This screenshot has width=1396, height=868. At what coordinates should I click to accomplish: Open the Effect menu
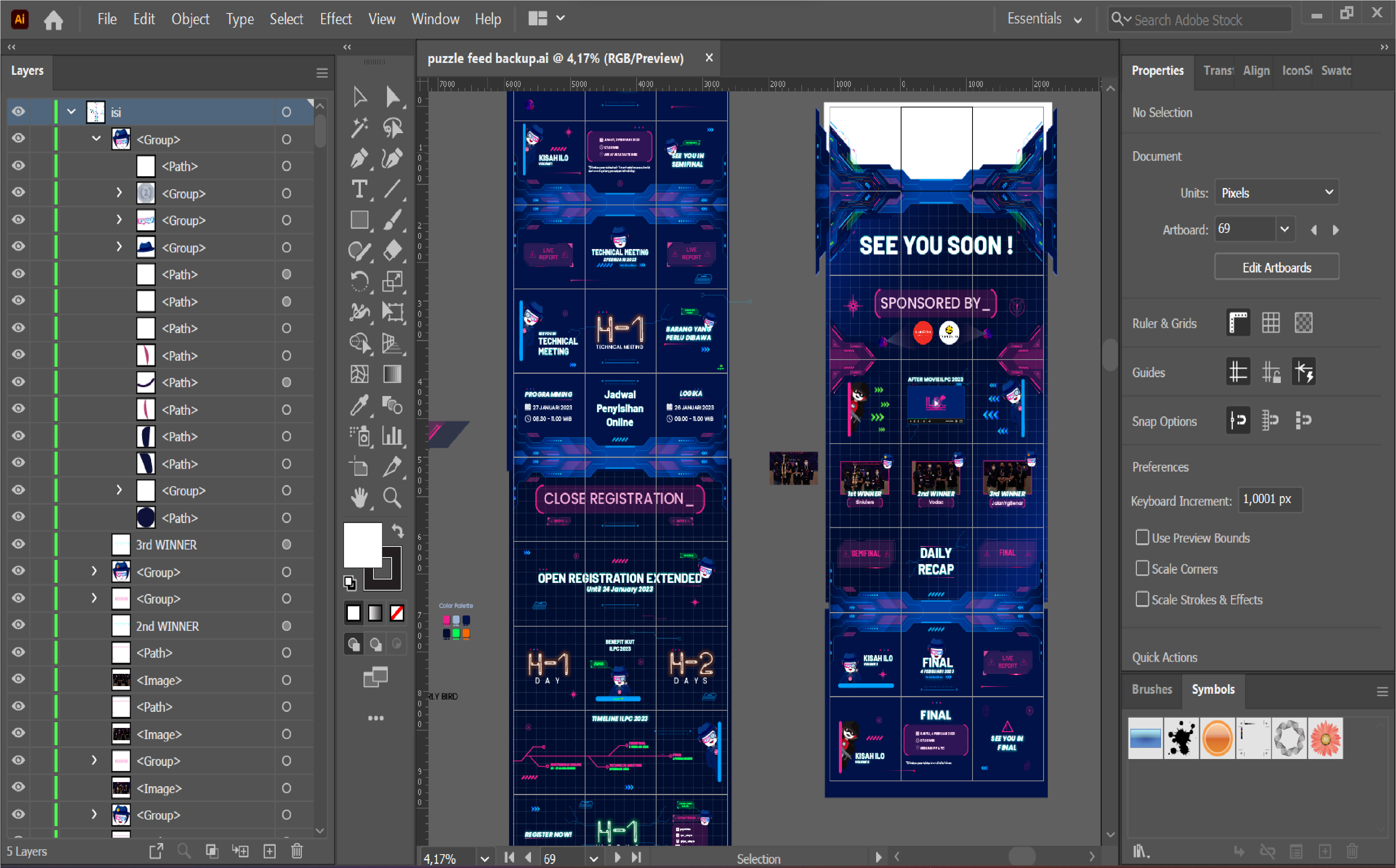(x=335, y=19)
